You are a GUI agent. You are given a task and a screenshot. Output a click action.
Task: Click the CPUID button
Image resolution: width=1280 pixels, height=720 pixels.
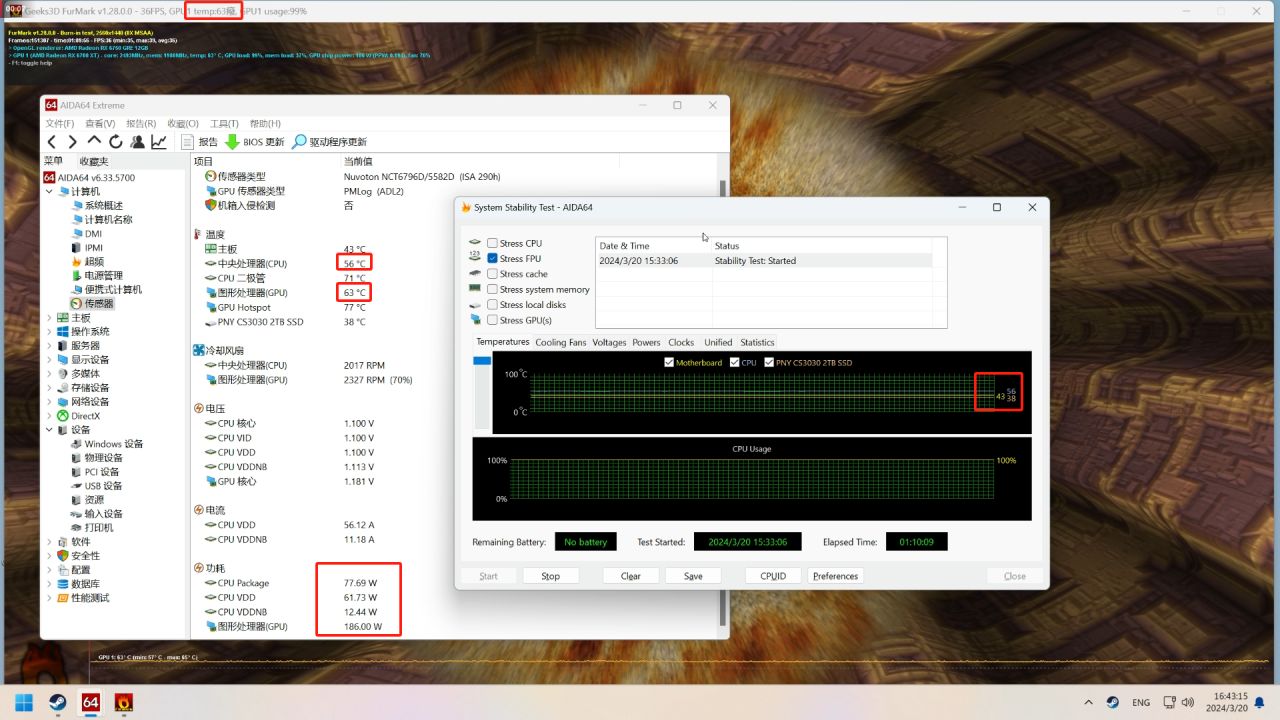coord(773,576)
